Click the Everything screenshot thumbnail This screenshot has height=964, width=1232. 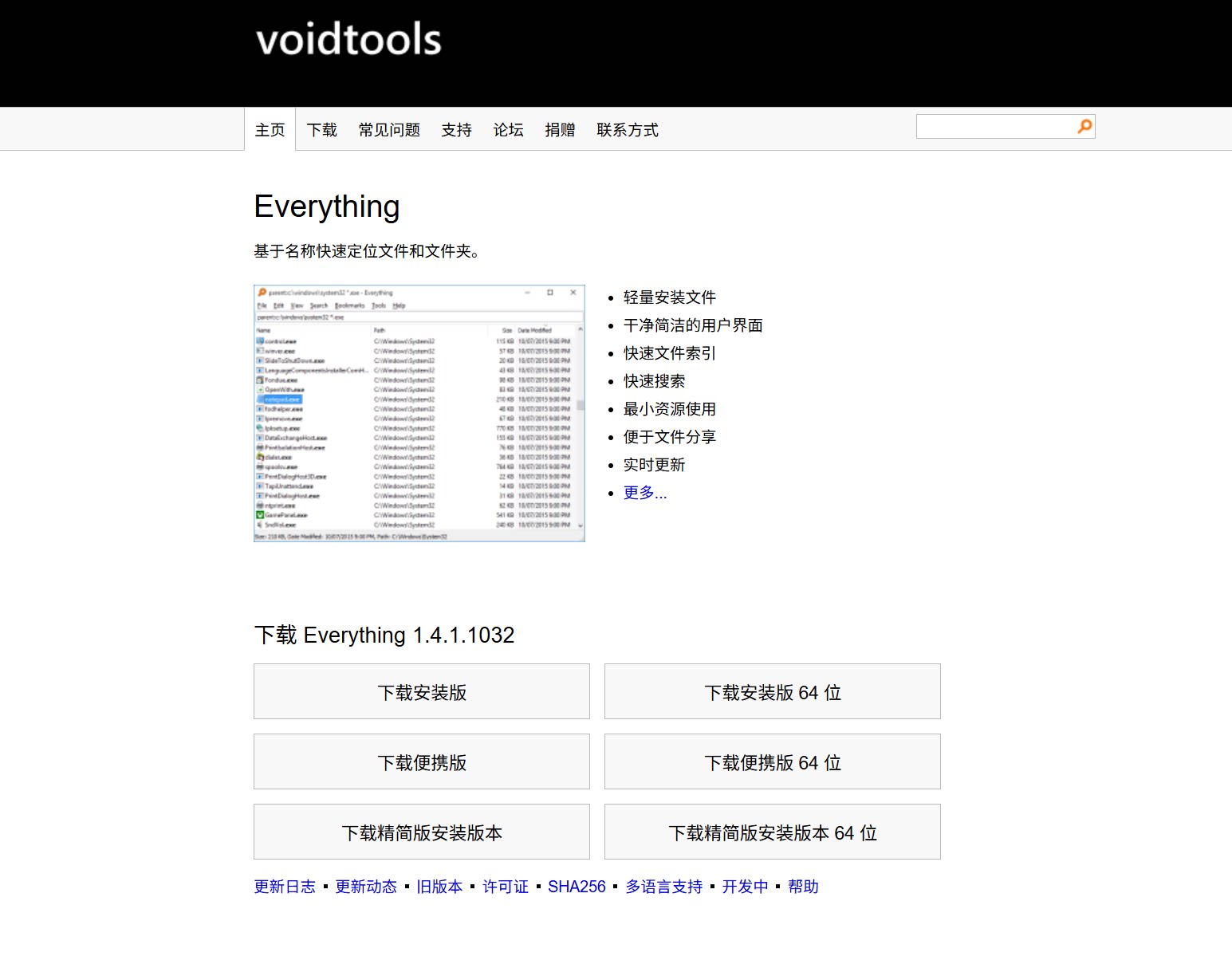point(419,414)
